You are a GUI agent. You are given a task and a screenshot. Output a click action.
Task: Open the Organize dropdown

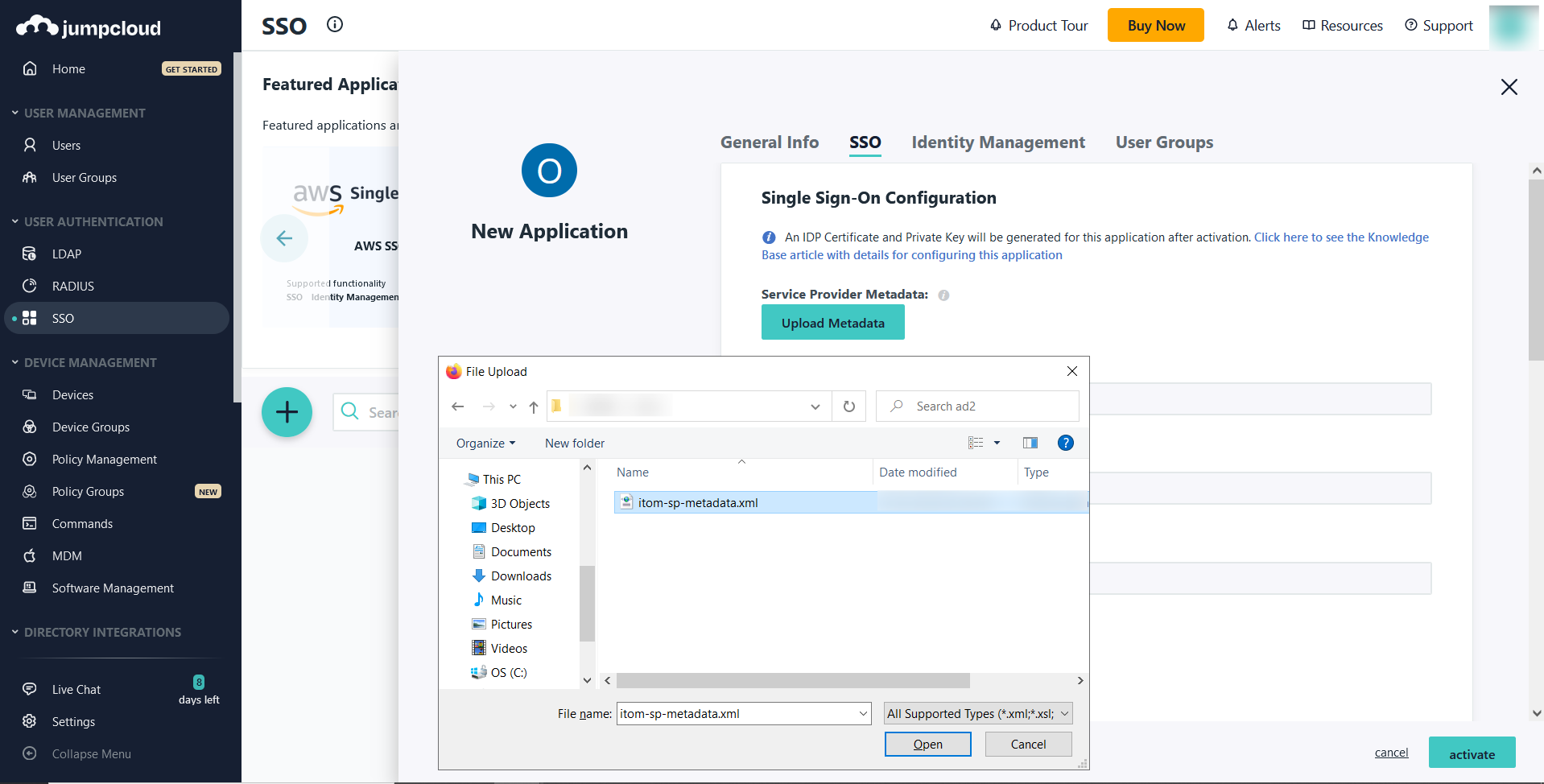tap(485, 443)
